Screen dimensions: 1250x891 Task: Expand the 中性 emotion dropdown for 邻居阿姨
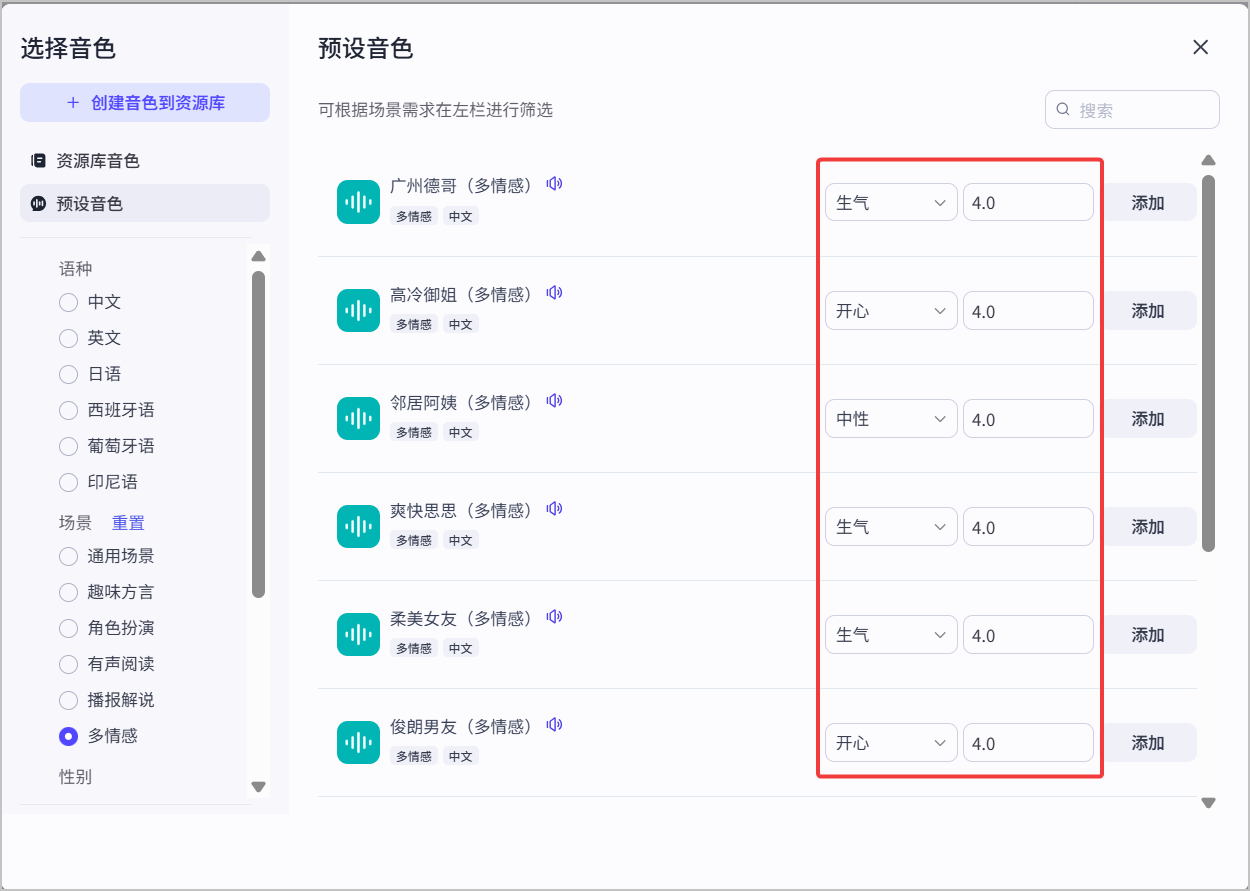point(890,419)
